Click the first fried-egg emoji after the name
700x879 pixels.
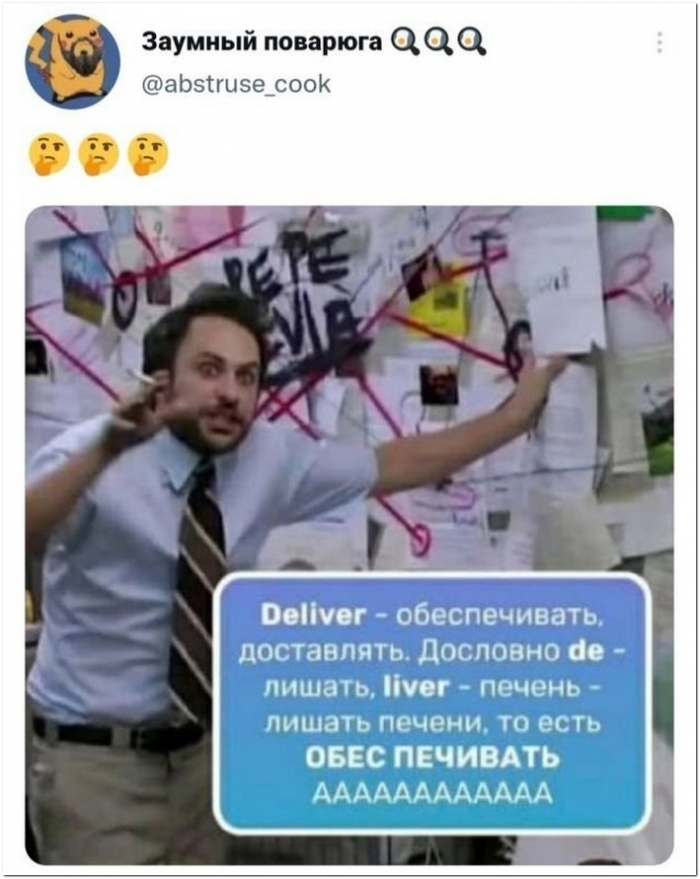406,42
